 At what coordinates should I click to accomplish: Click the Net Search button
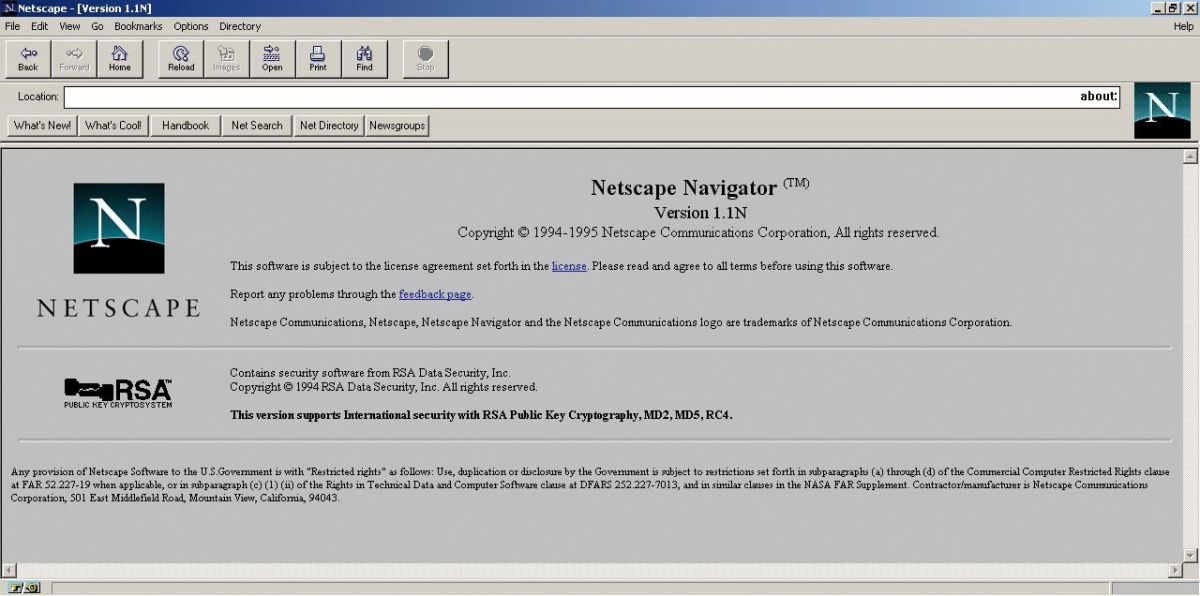[257, 126]
